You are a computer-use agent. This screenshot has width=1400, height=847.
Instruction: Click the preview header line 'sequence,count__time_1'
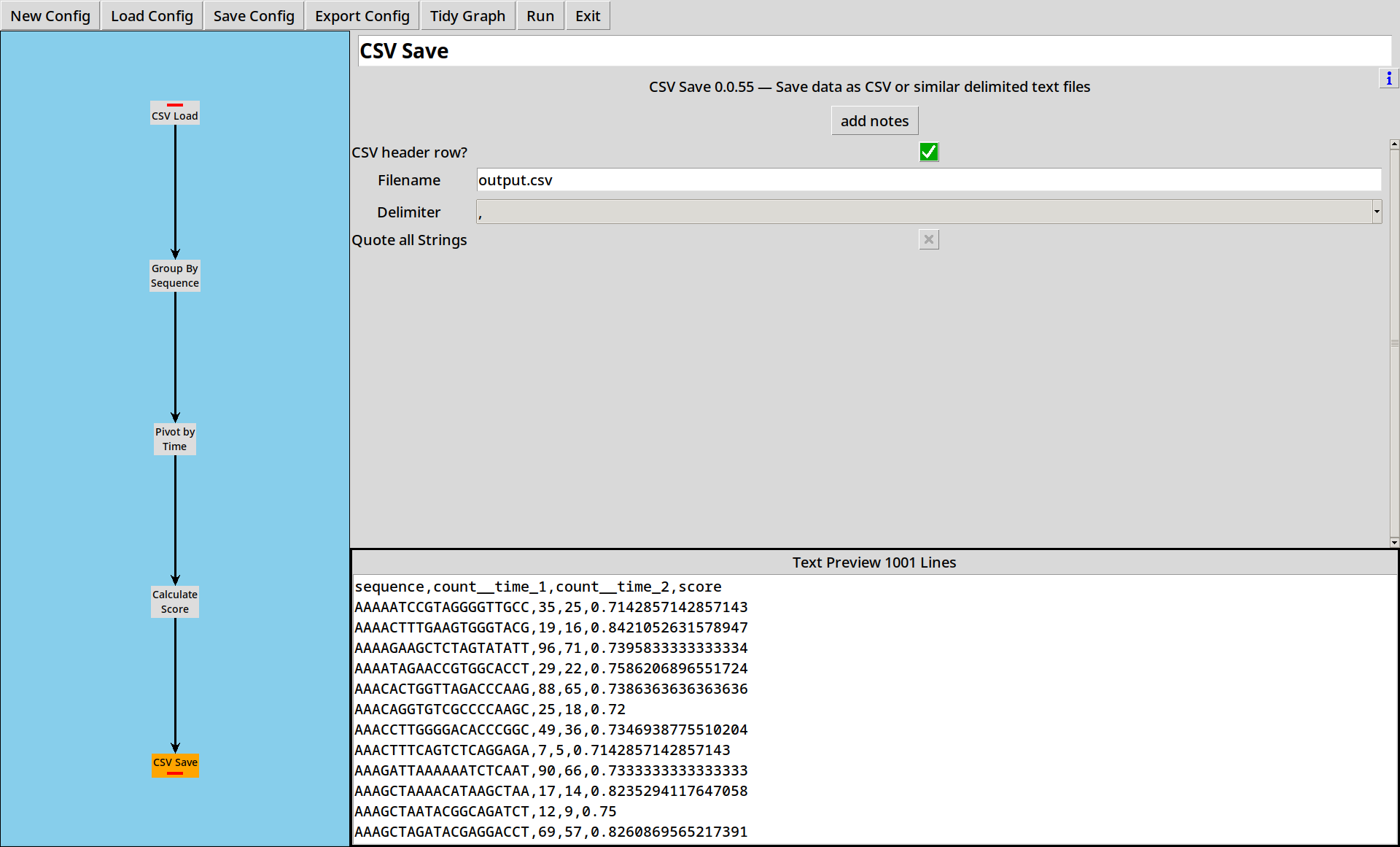(x=538, y=587)
